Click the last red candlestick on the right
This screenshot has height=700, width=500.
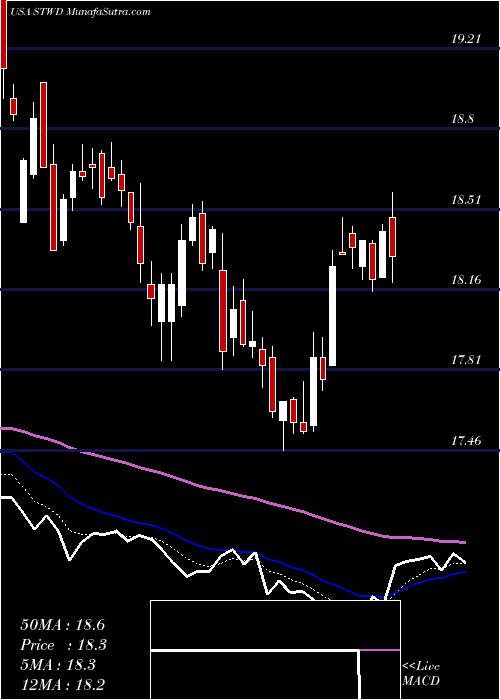tap(393, 237)
